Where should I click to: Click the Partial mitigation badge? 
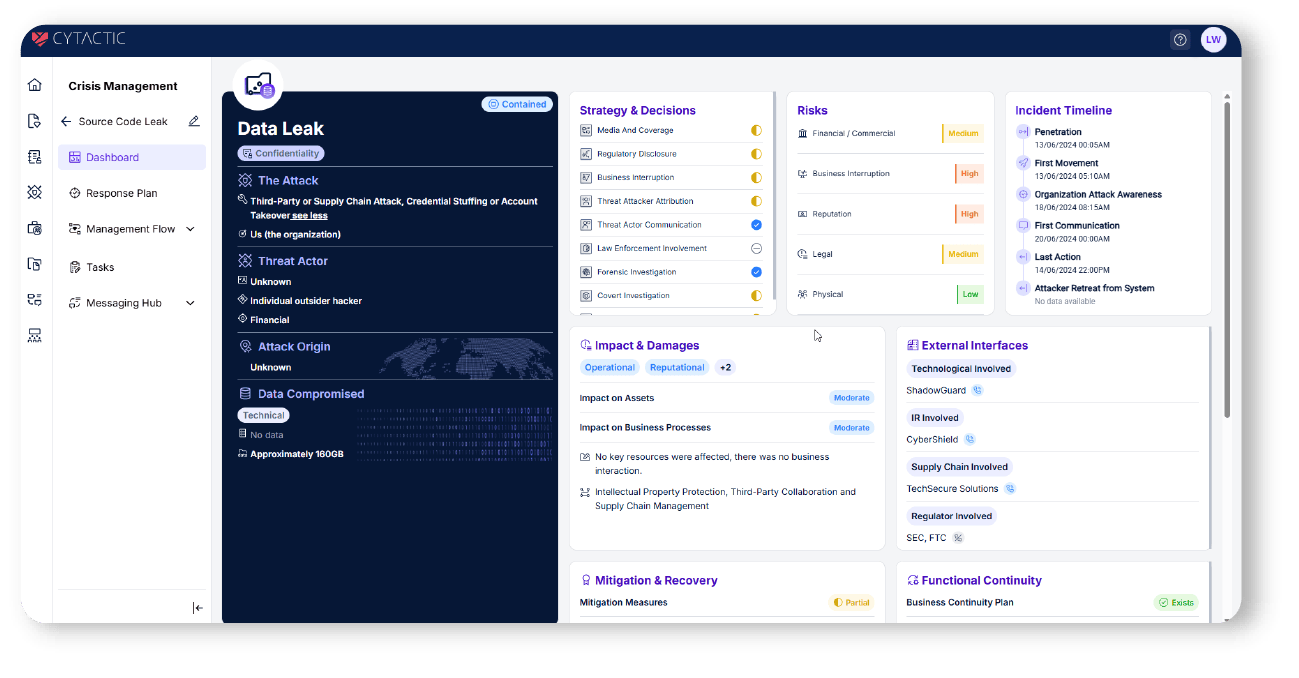coord(852,602)
